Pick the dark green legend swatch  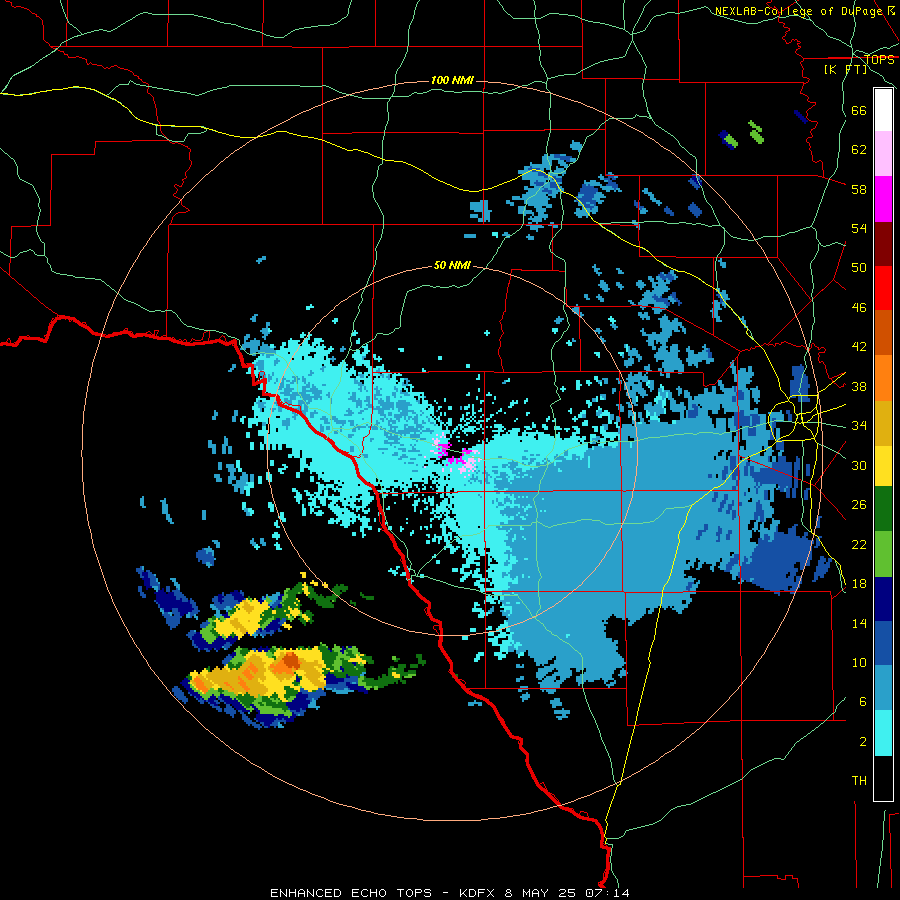click(883, 509)
